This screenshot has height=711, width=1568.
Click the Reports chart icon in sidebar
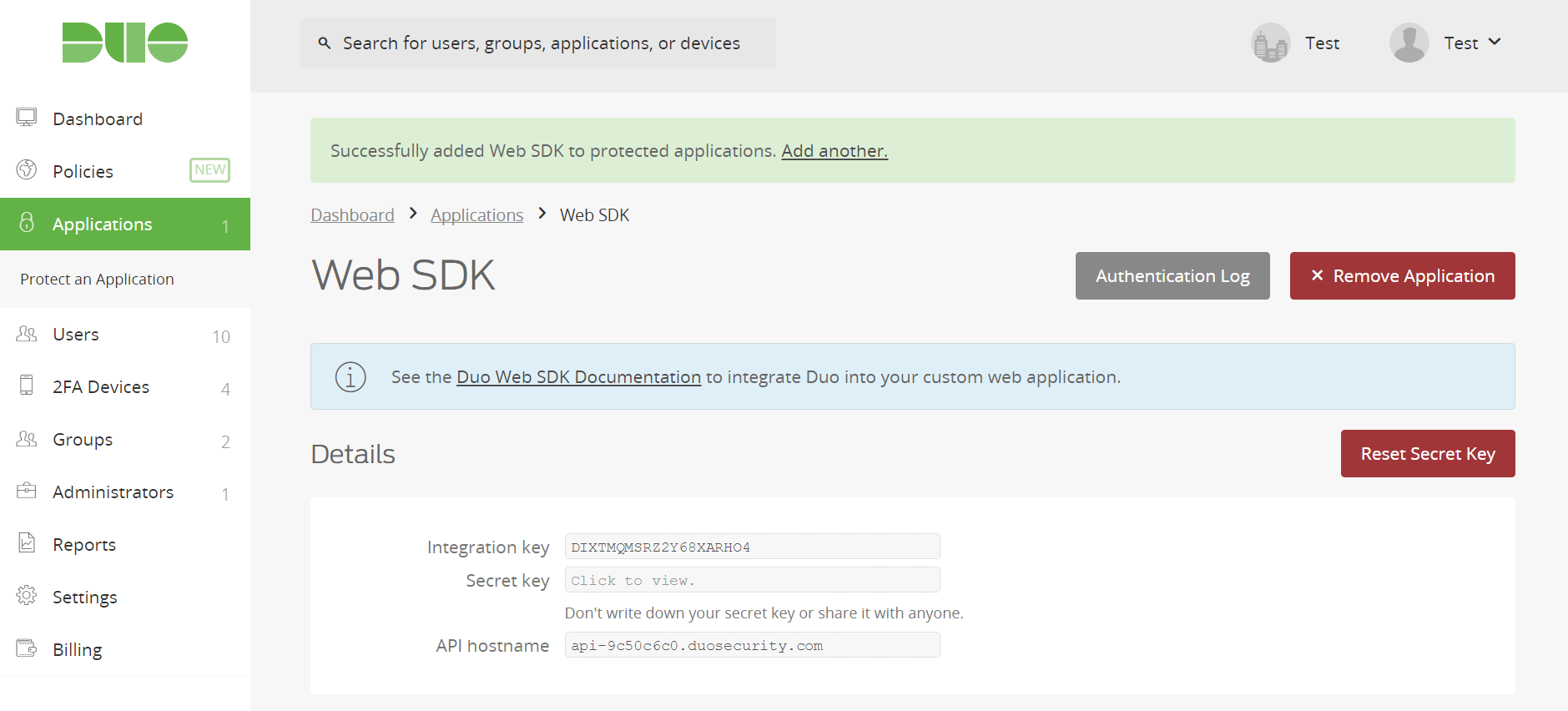pos(27,543)
